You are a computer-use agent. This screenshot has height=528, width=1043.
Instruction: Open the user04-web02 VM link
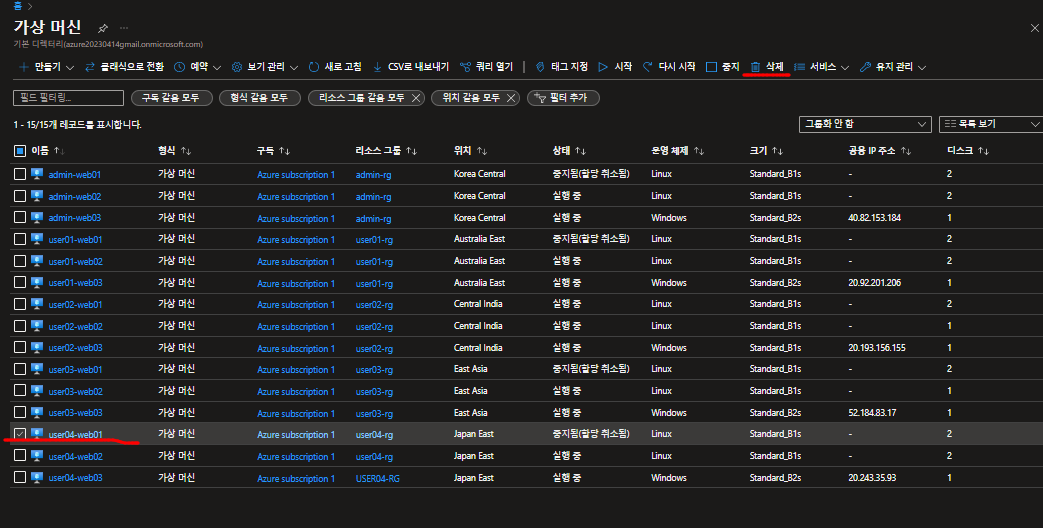(x=75, y=456)
